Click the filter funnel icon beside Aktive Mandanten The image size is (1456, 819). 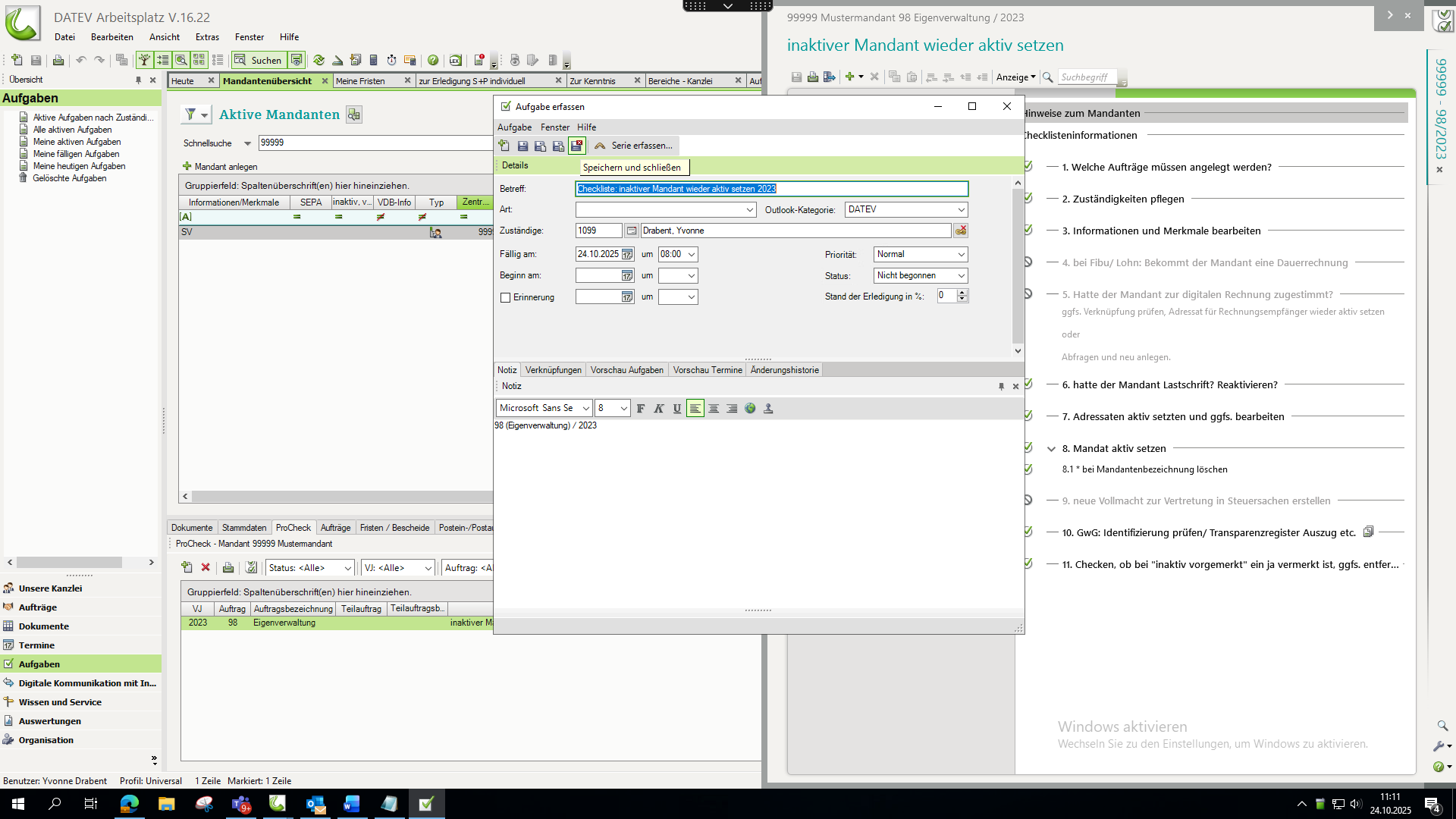pyautogui.click(x=191, y=115)
